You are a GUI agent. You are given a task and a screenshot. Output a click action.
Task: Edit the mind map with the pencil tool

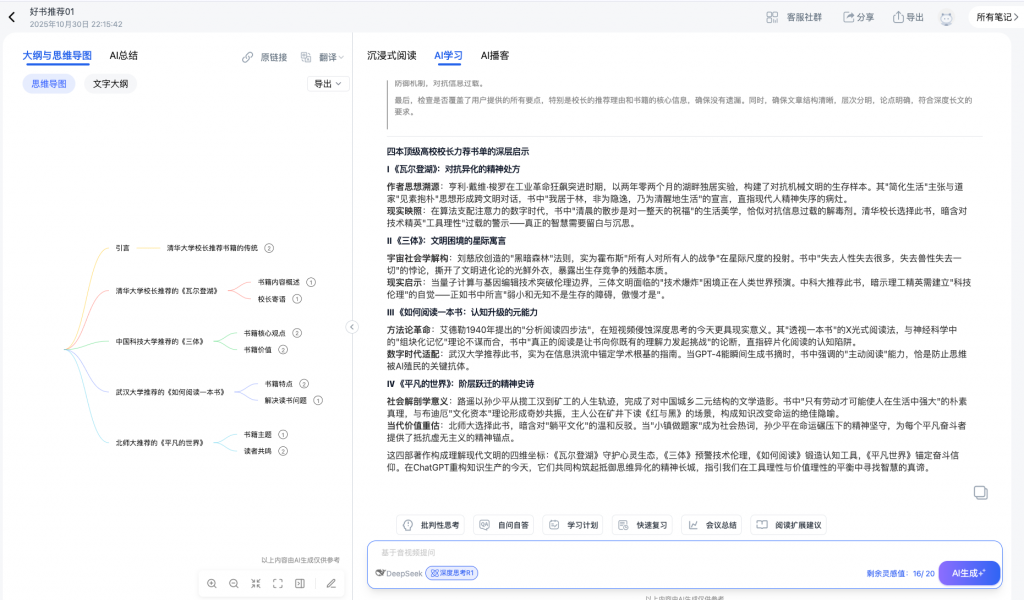(x=331, y=583)
